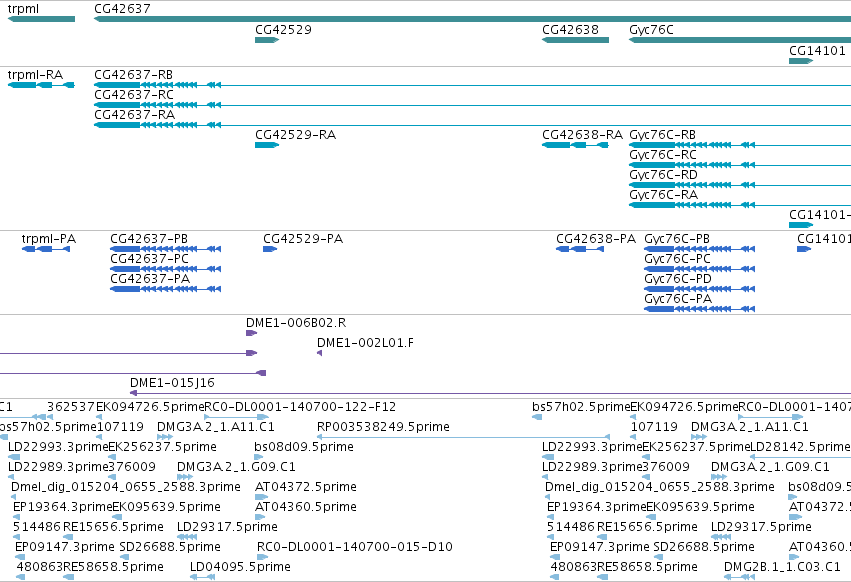Click the CG42637-PA protein exon glyph
851x582 pixels.
tap(166, 289)
